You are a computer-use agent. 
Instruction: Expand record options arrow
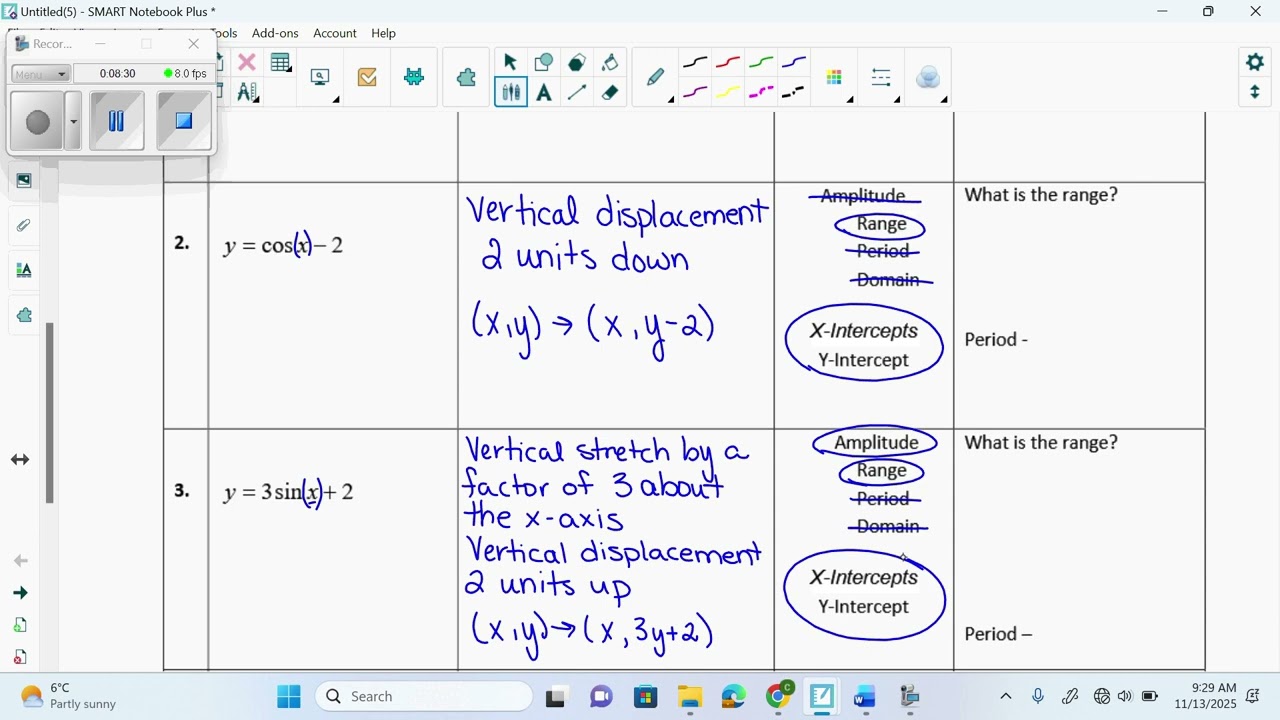(x=73, y=122)
